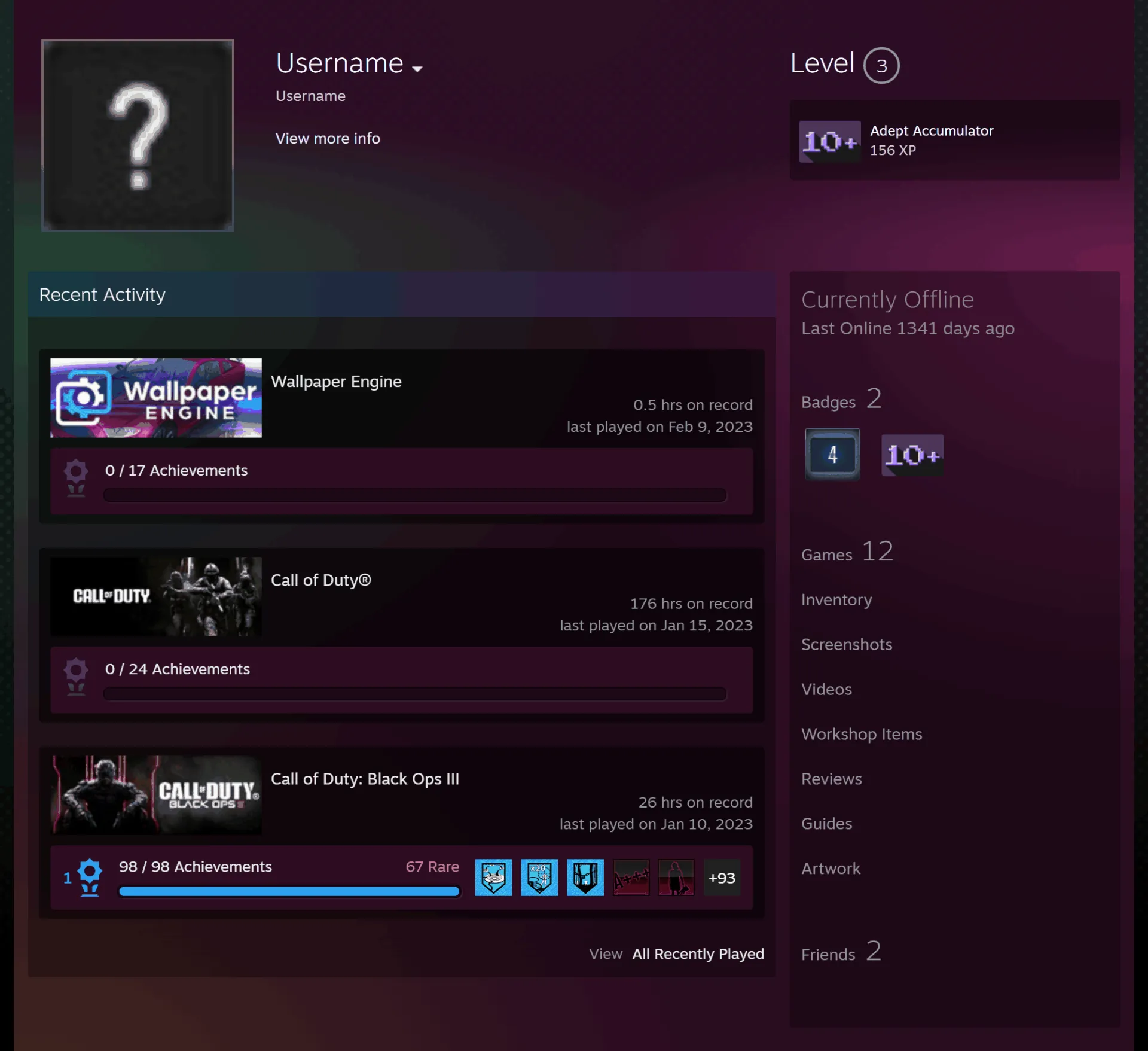Open the x20 blue shield achievement icon

point(539,878)
